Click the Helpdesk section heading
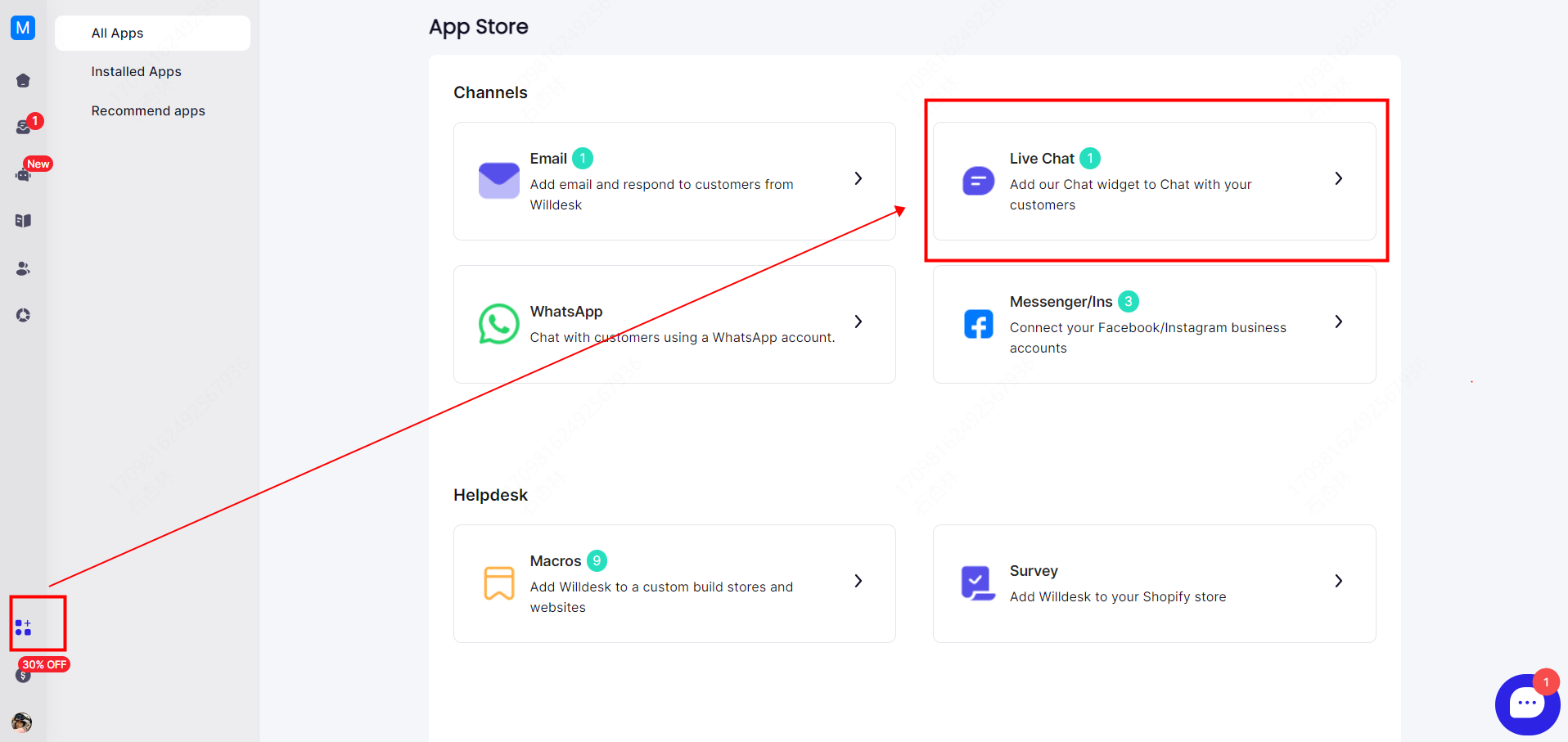This screenshot has width=1568, height=742. (490, 495)
